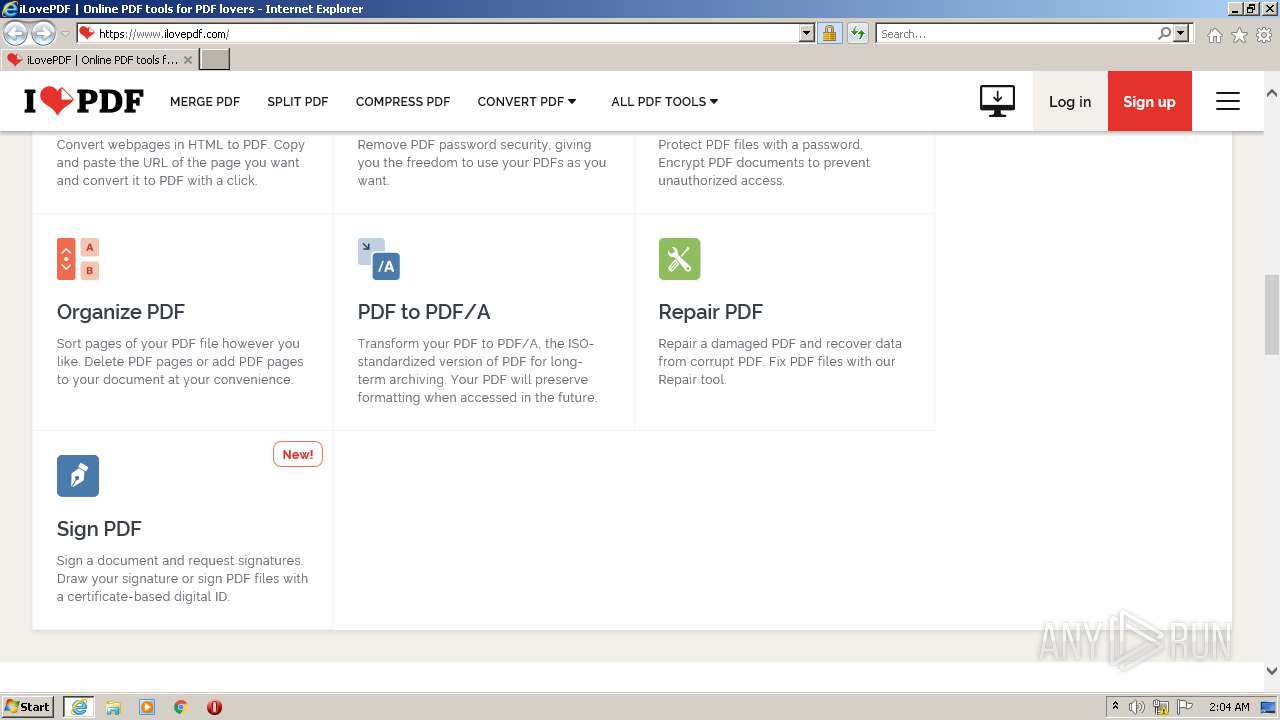1280x720 pixels.
Task: Open File Explorer from the taskbar
Action: click(x=113, y=707)
